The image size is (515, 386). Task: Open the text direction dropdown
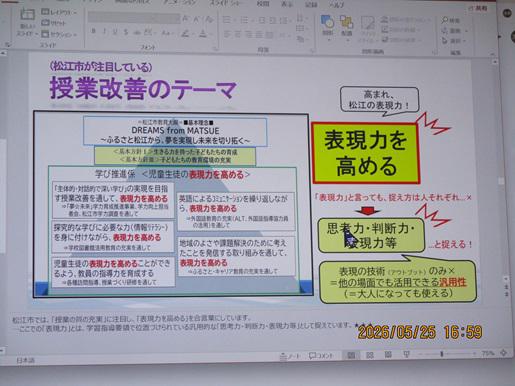(301, 18)
